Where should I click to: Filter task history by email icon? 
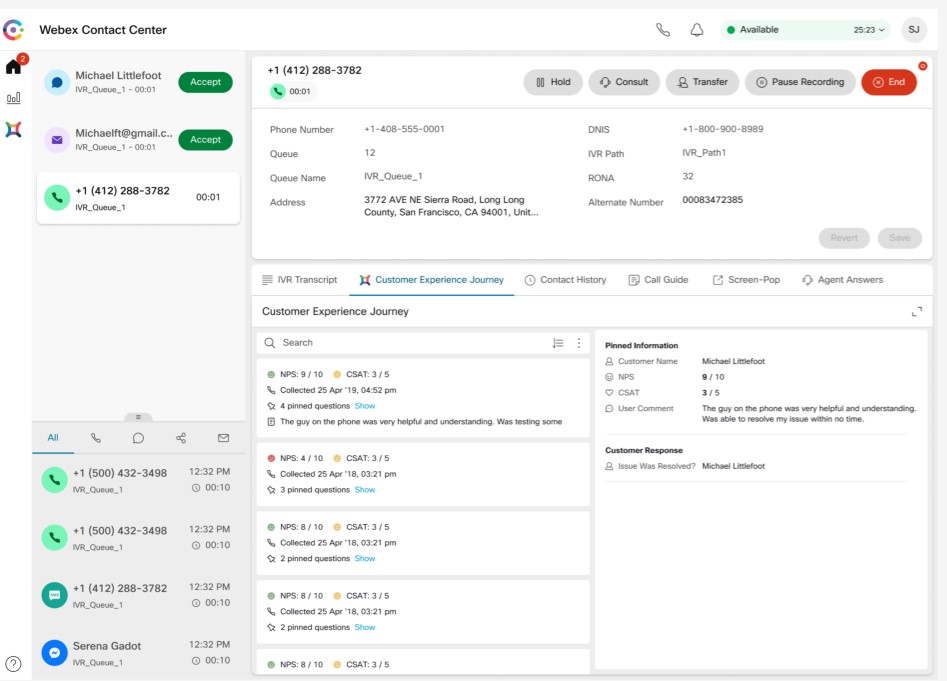[223, 438]
